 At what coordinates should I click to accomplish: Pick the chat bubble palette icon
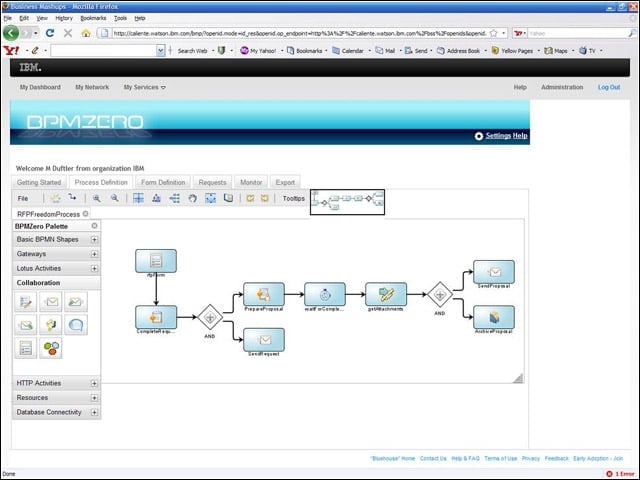point(76,325)
